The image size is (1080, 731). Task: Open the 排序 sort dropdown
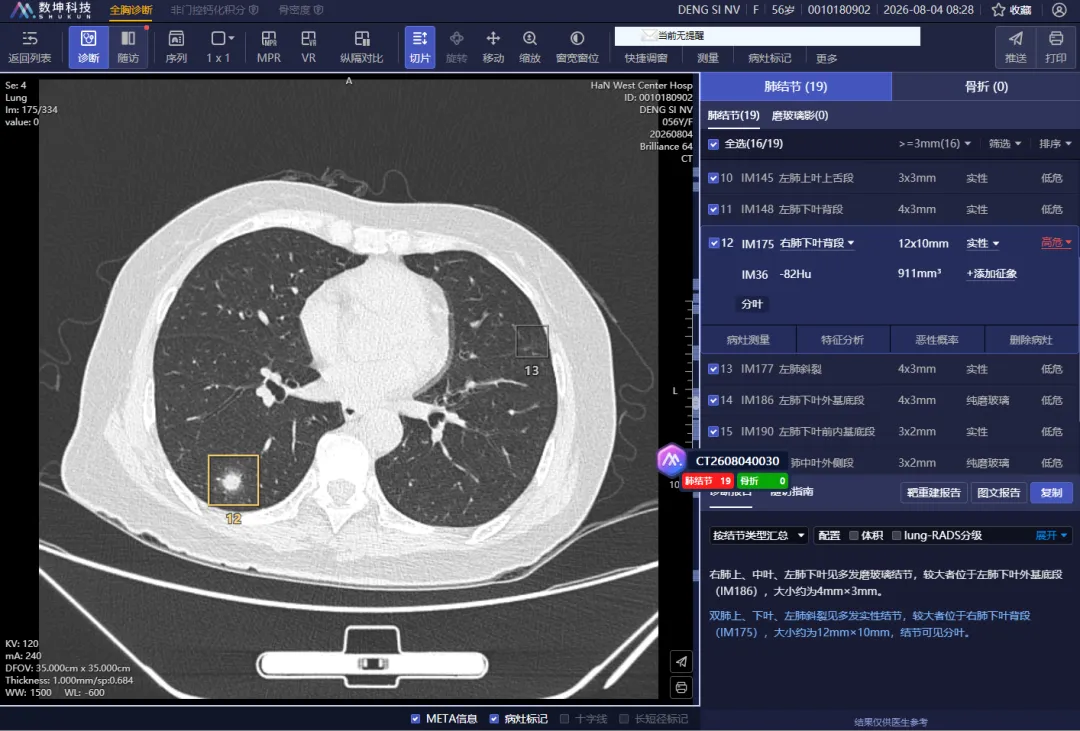1055,143
